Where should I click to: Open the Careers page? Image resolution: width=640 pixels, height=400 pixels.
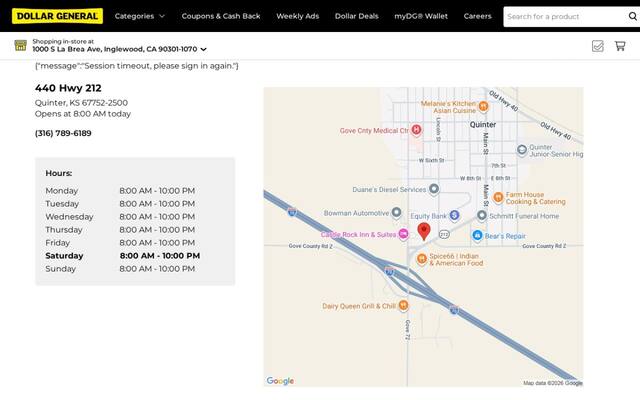click(478, 16)
